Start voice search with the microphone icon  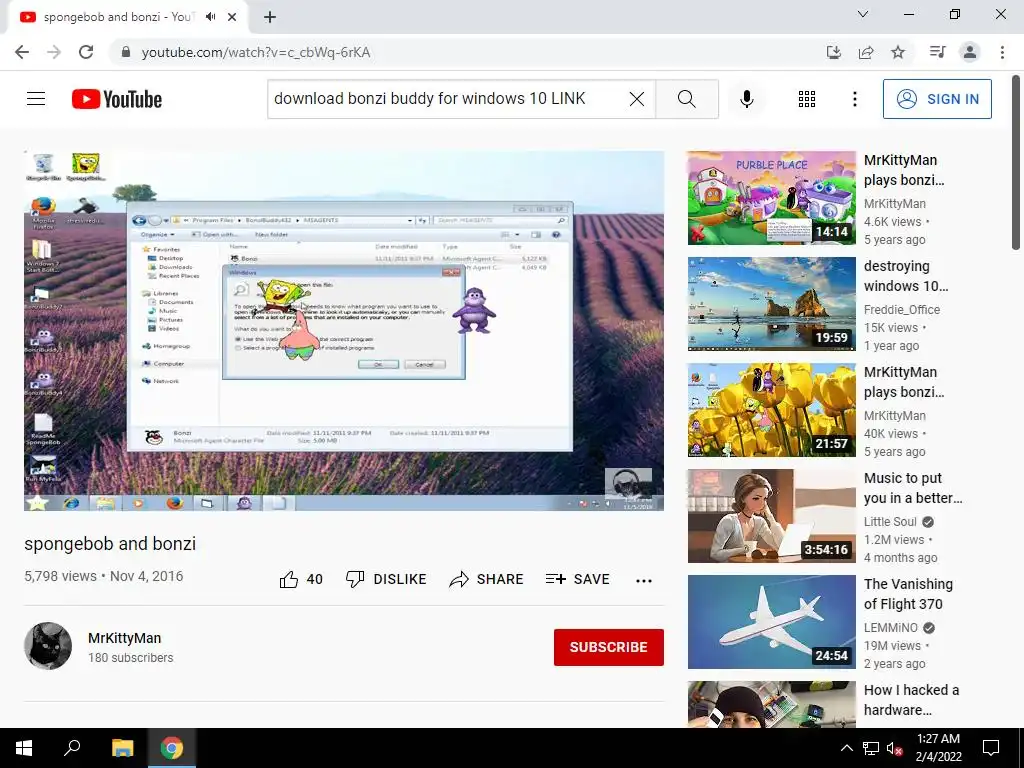coord(746,99)
